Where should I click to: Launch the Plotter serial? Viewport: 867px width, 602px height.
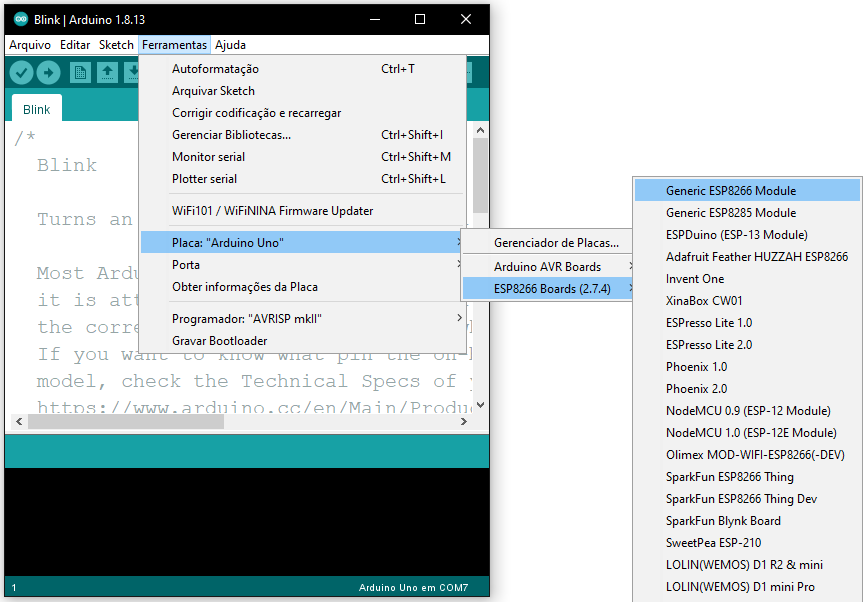click(x=302, y=179)
